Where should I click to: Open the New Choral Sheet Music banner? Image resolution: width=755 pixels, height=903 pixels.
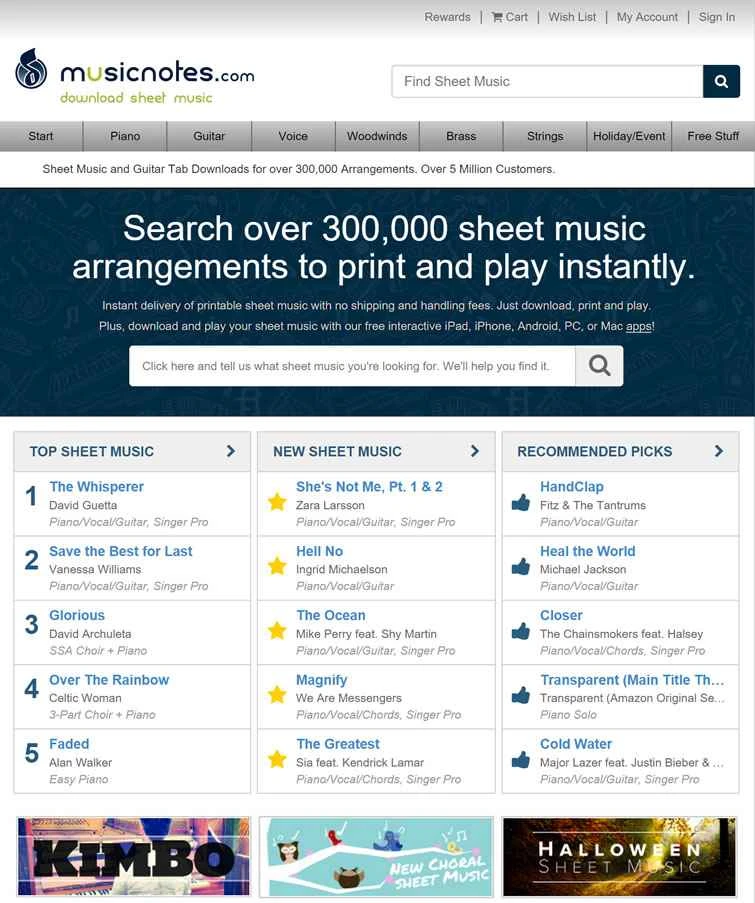(x=377, y=856)
